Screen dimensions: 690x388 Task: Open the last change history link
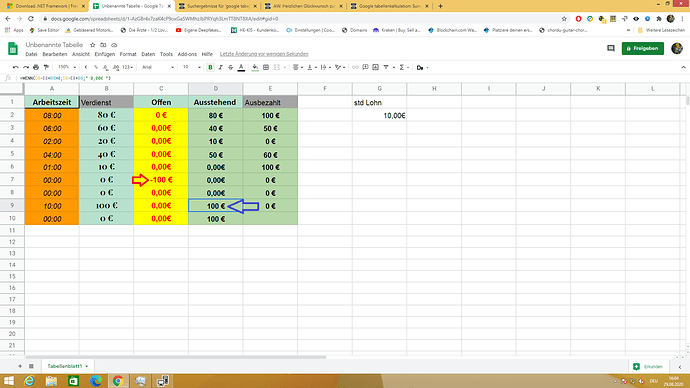(x=264, y=54)
